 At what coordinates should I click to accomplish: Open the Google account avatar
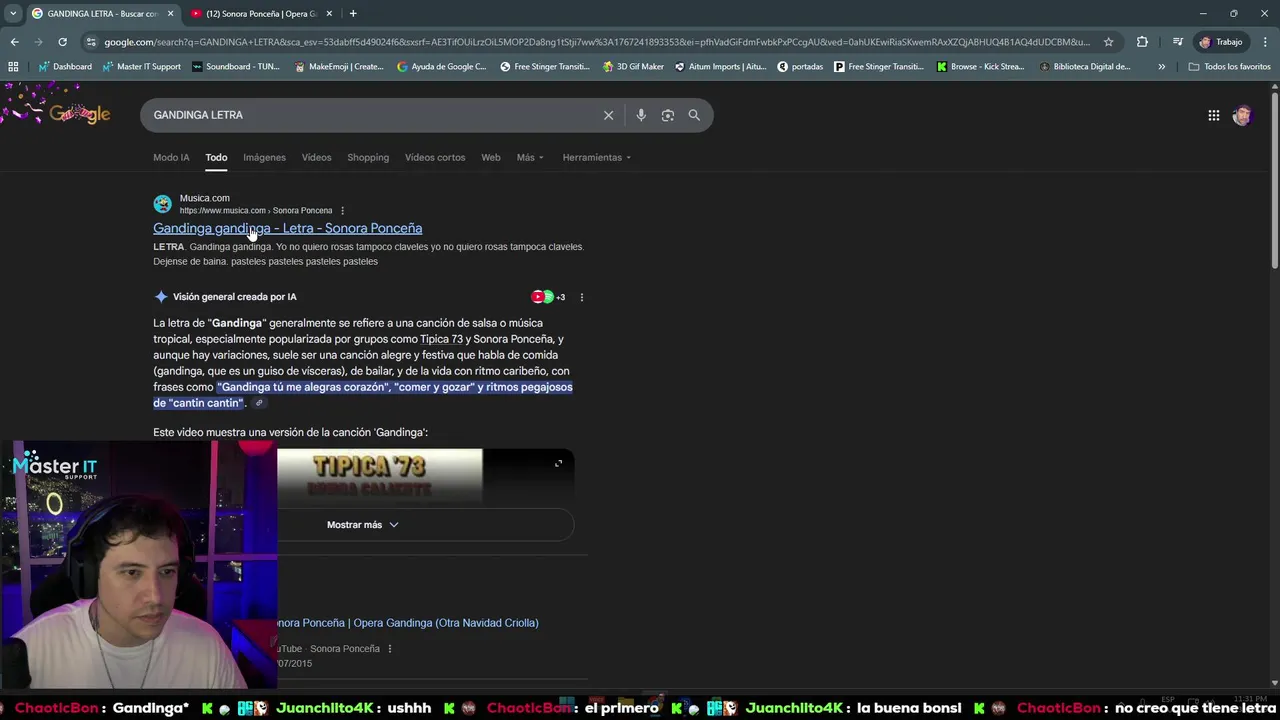click(x=1242, y=115)
